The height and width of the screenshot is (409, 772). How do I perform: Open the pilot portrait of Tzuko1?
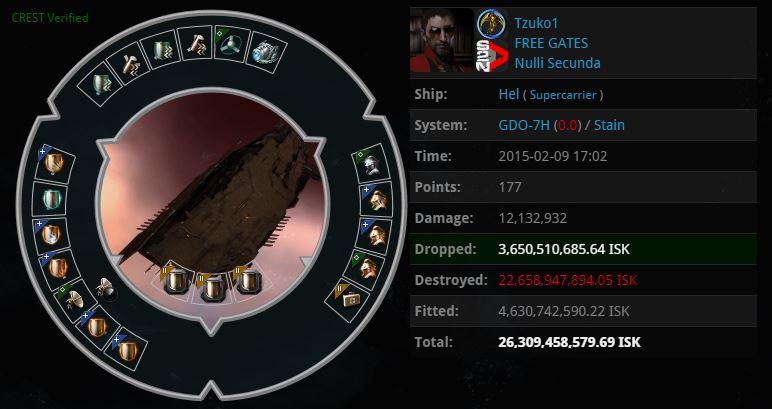[x=442, y=40]
